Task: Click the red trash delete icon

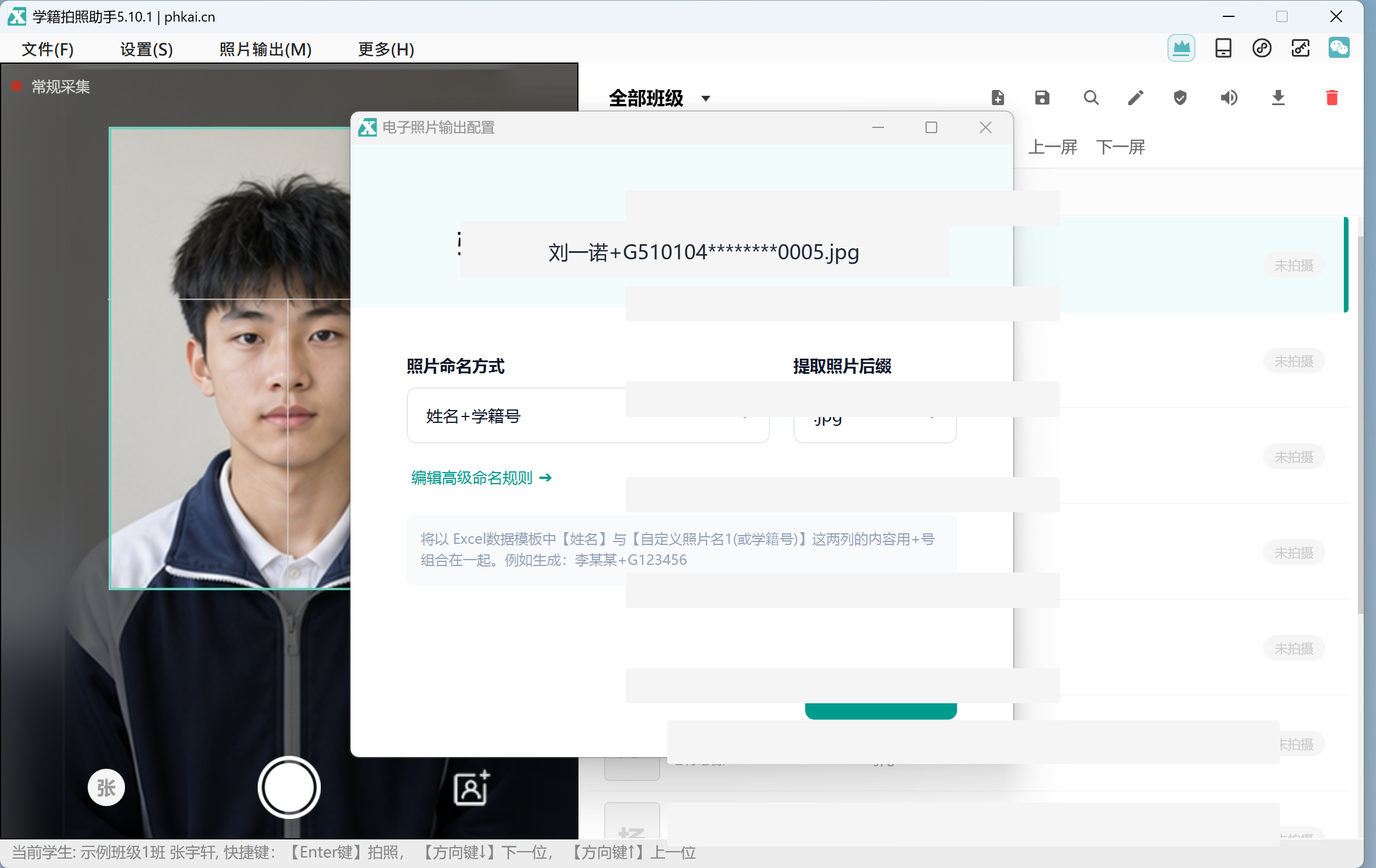Action: click(1332, 98)
